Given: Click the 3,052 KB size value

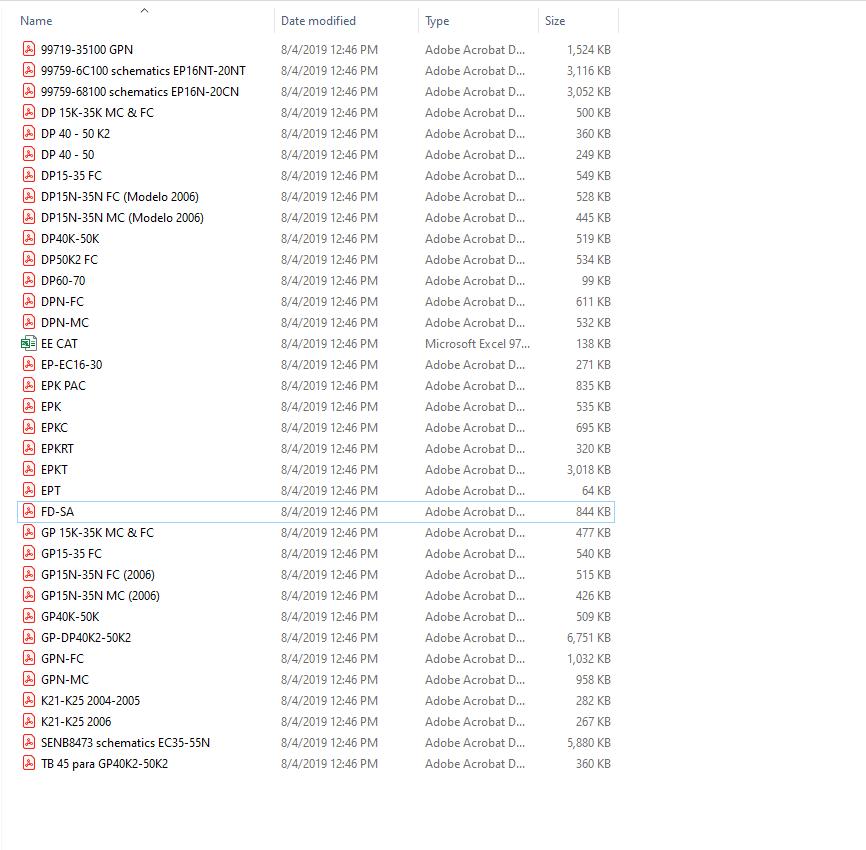Looking at the screenshot, I should tap(588, 92).
